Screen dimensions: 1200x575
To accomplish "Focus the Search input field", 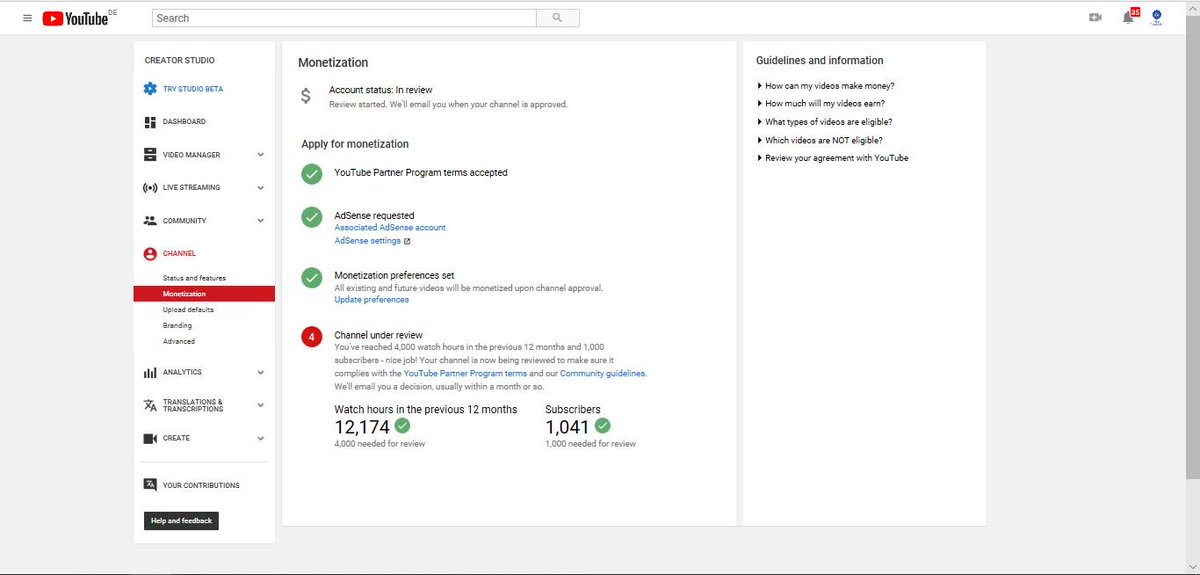I will tap(344, 18).
